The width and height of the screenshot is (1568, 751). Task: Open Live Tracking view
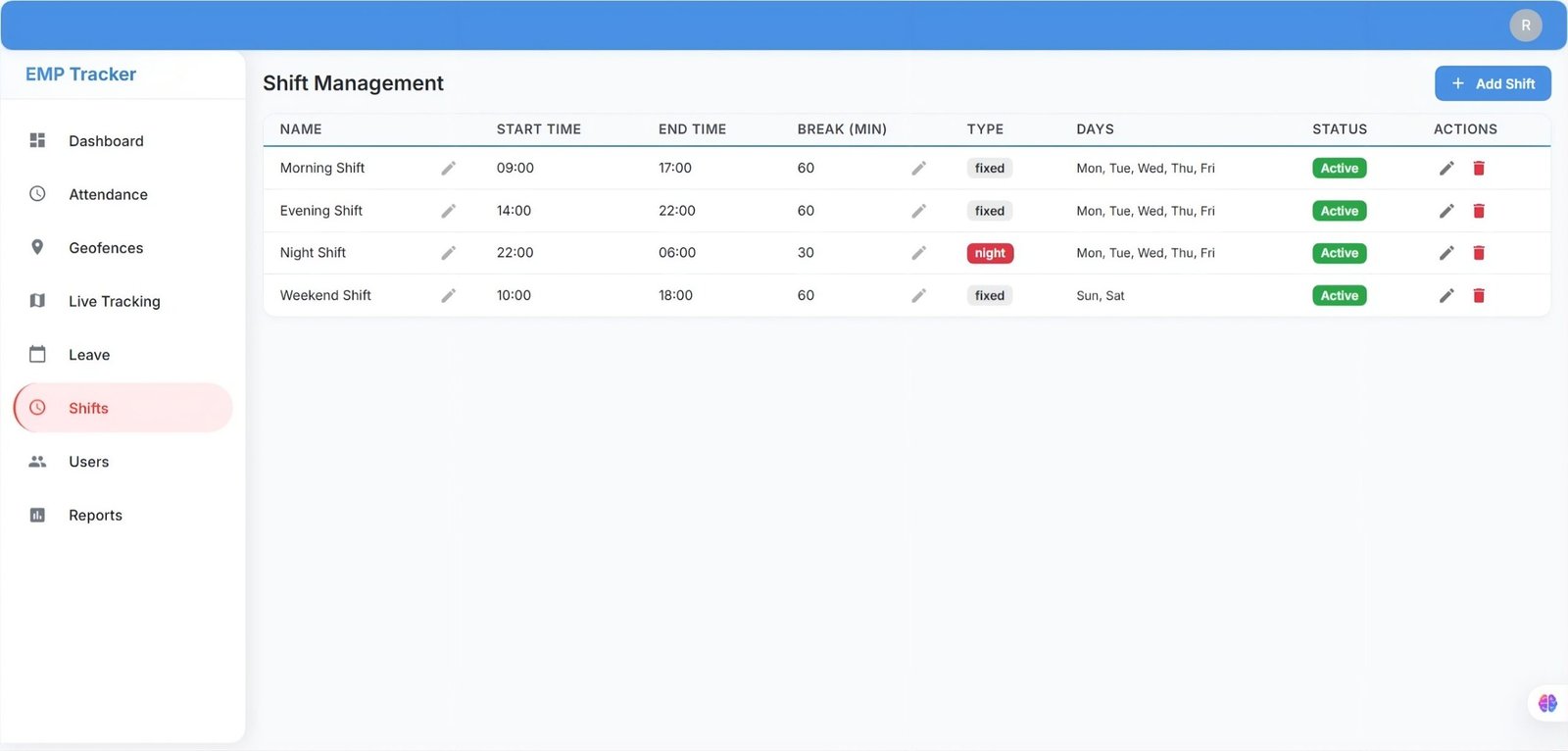click(x=114, y=301)
